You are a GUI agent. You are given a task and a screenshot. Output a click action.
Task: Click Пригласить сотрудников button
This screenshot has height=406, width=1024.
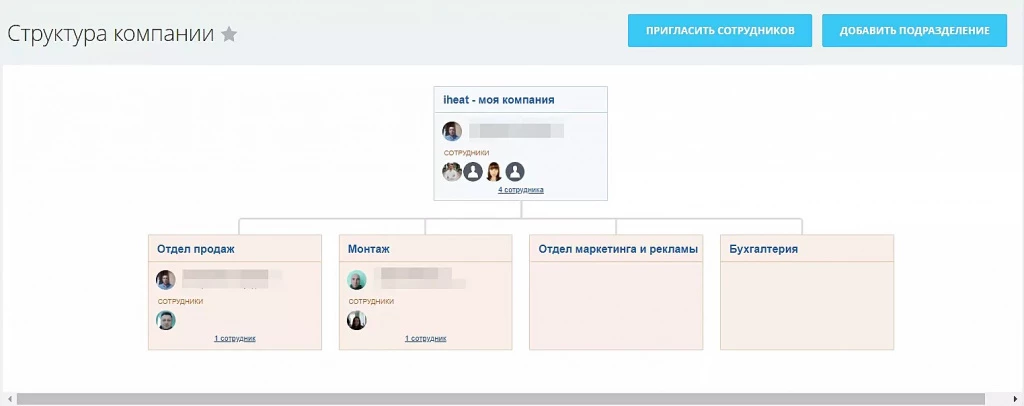pyautogui.click(x=720, y=31)
